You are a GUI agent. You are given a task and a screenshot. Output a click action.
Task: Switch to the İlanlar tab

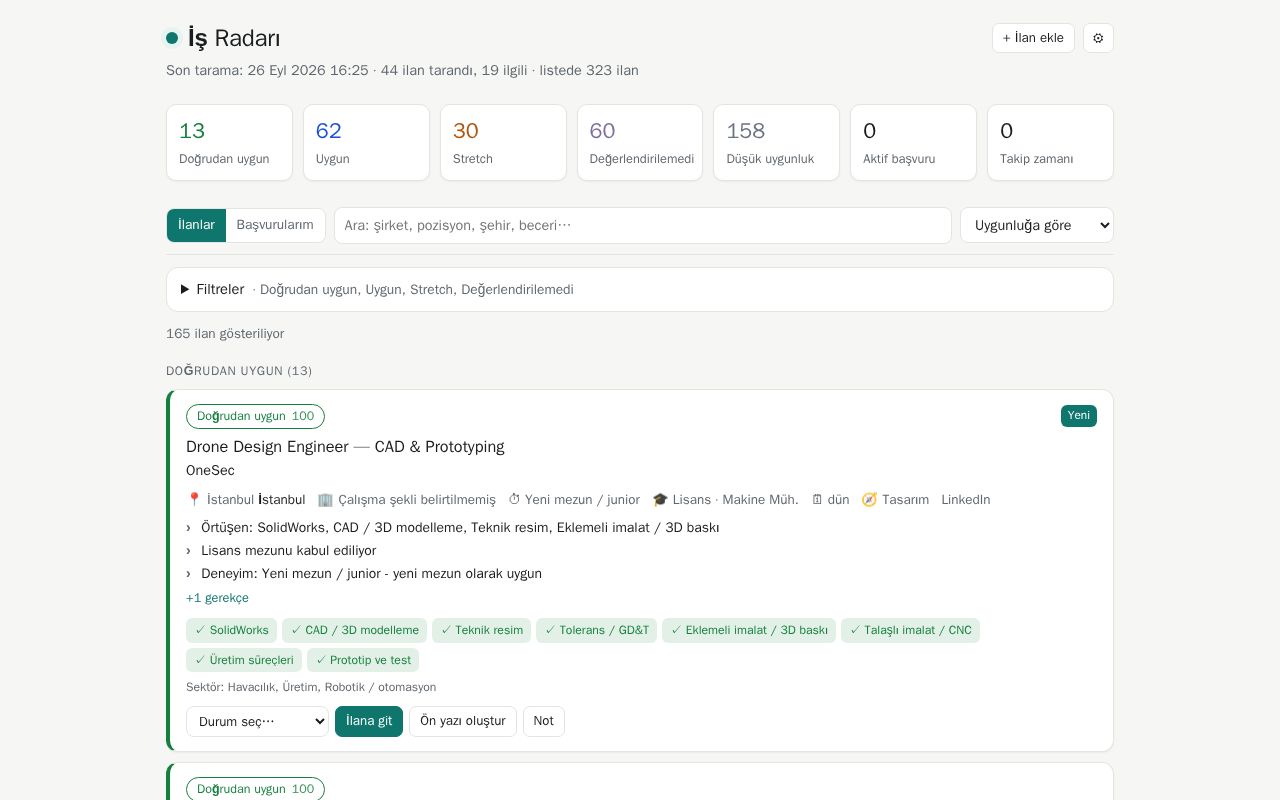[196, 225]
